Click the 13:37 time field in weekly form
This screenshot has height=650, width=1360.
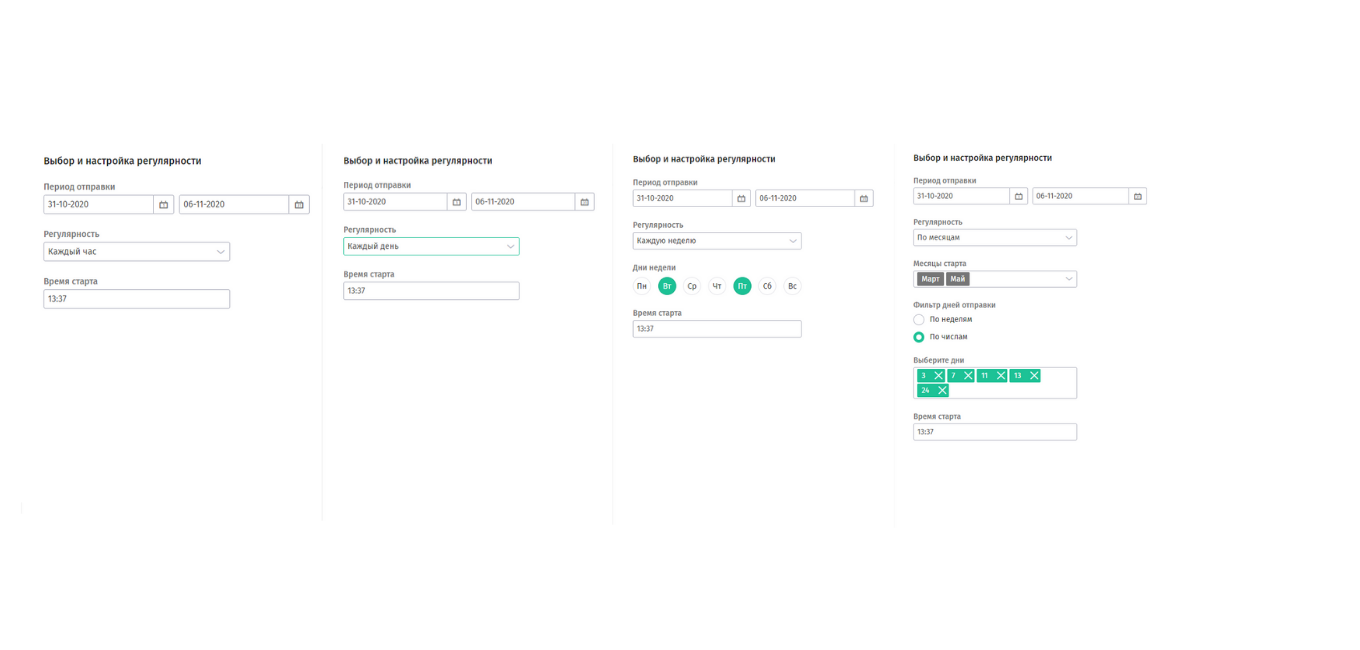click(717, 329)
